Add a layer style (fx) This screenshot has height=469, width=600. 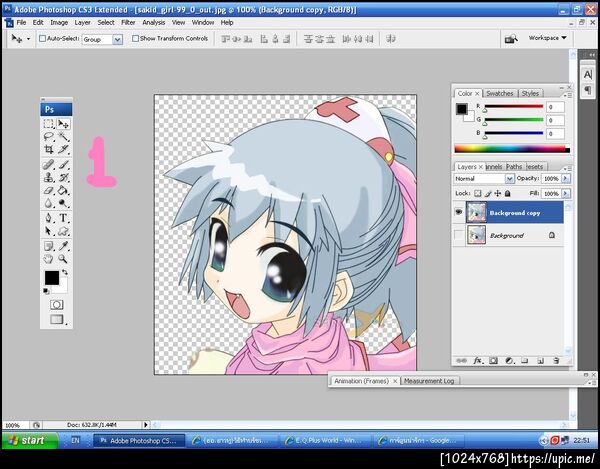(478, 360)
